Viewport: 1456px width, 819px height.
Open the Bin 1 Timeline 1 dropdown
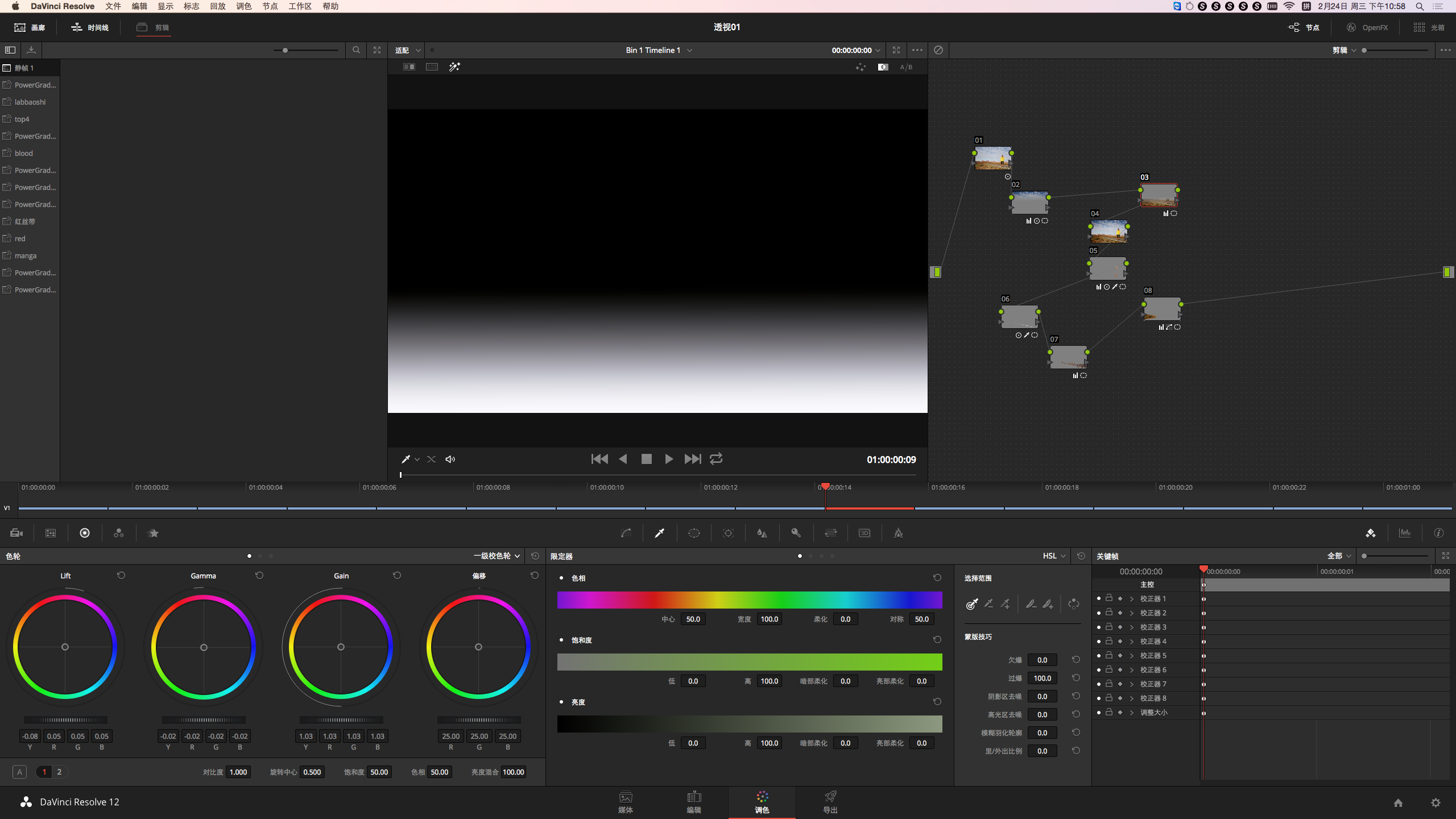tap(659, 50)
